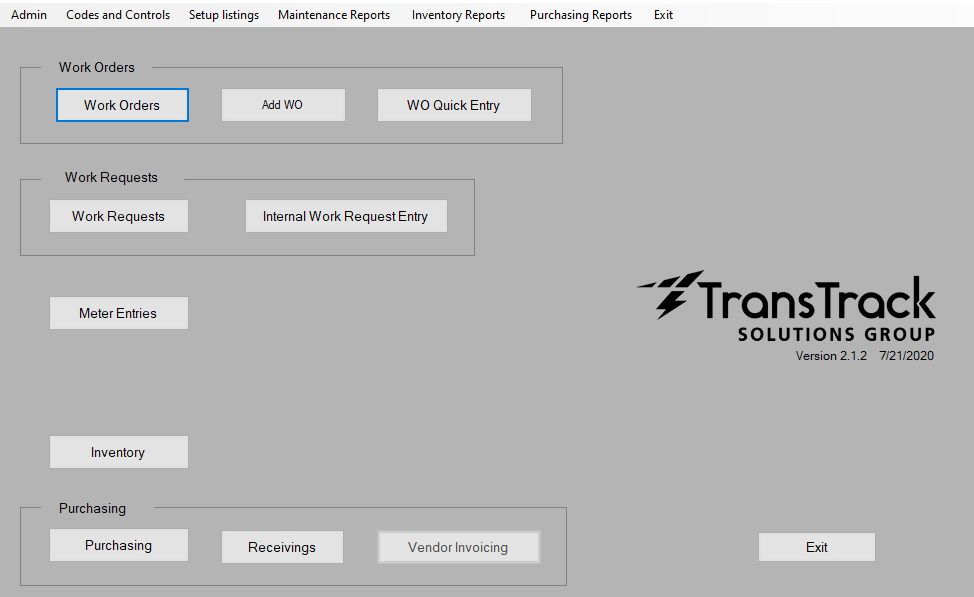Click the Add WO button

click(283, 105)
